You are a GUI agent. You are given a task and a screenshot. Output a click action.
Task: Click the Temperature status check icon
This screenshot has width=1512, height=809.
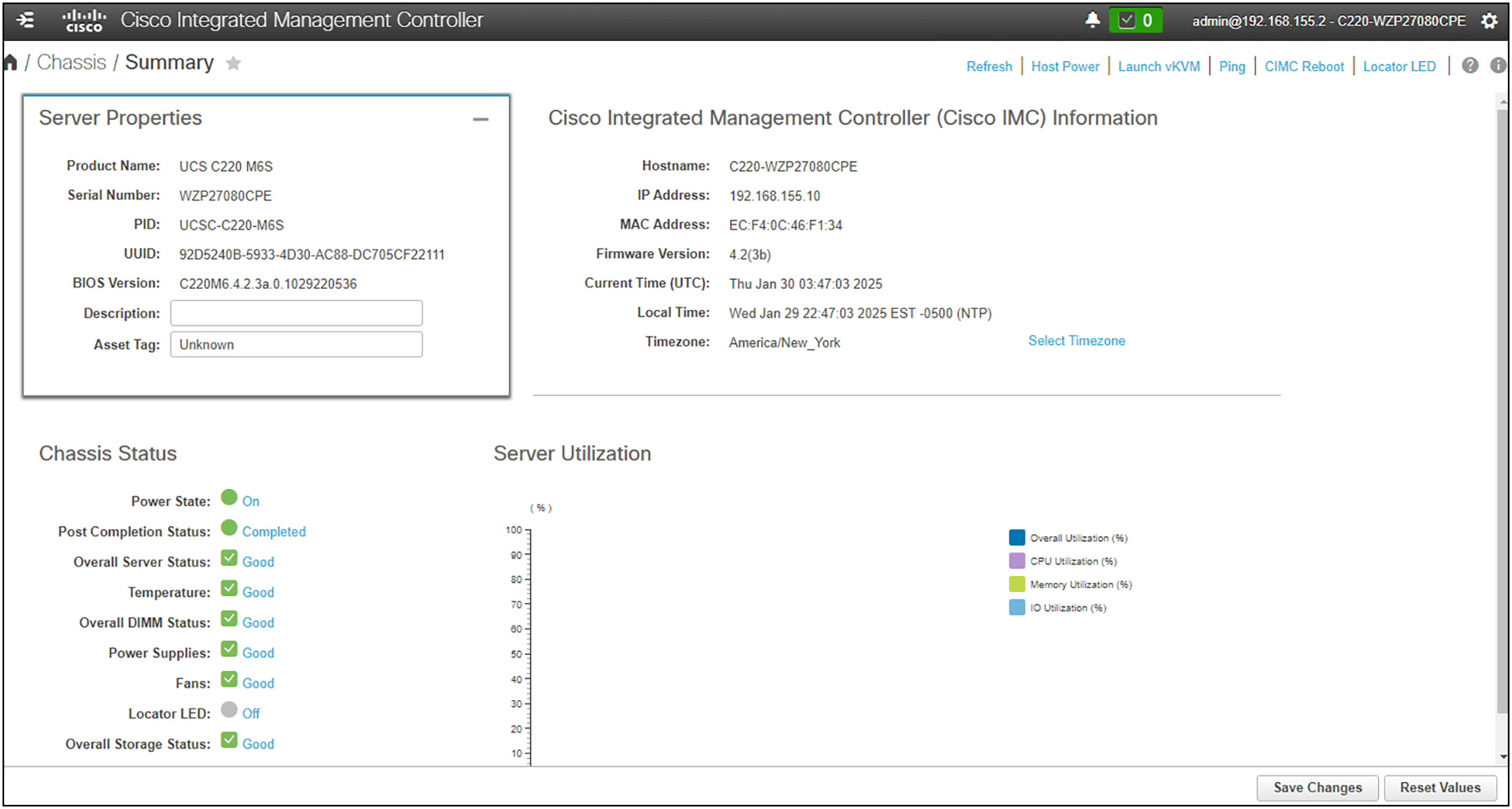229,588
